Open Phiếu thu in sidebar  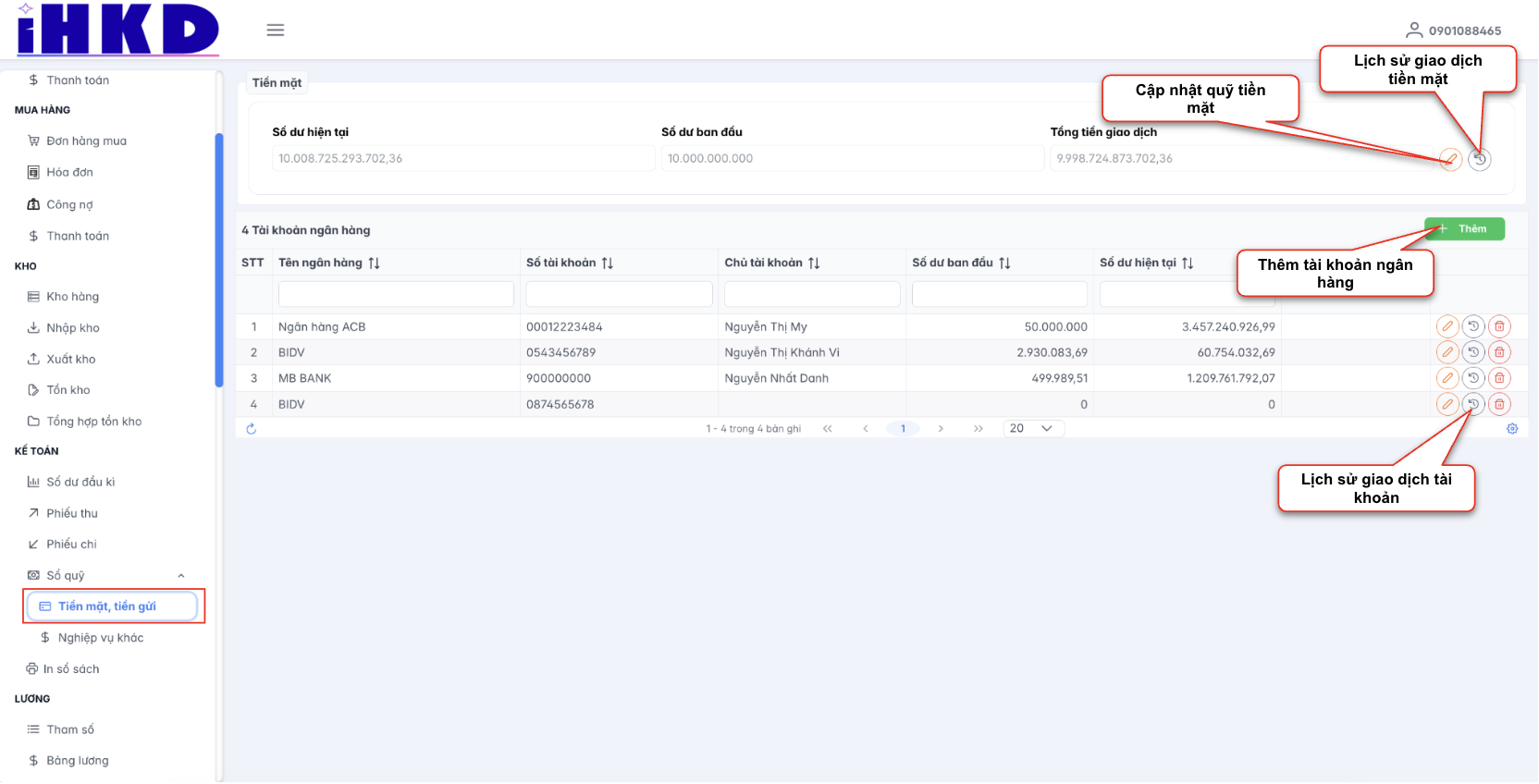pos(72,513)
